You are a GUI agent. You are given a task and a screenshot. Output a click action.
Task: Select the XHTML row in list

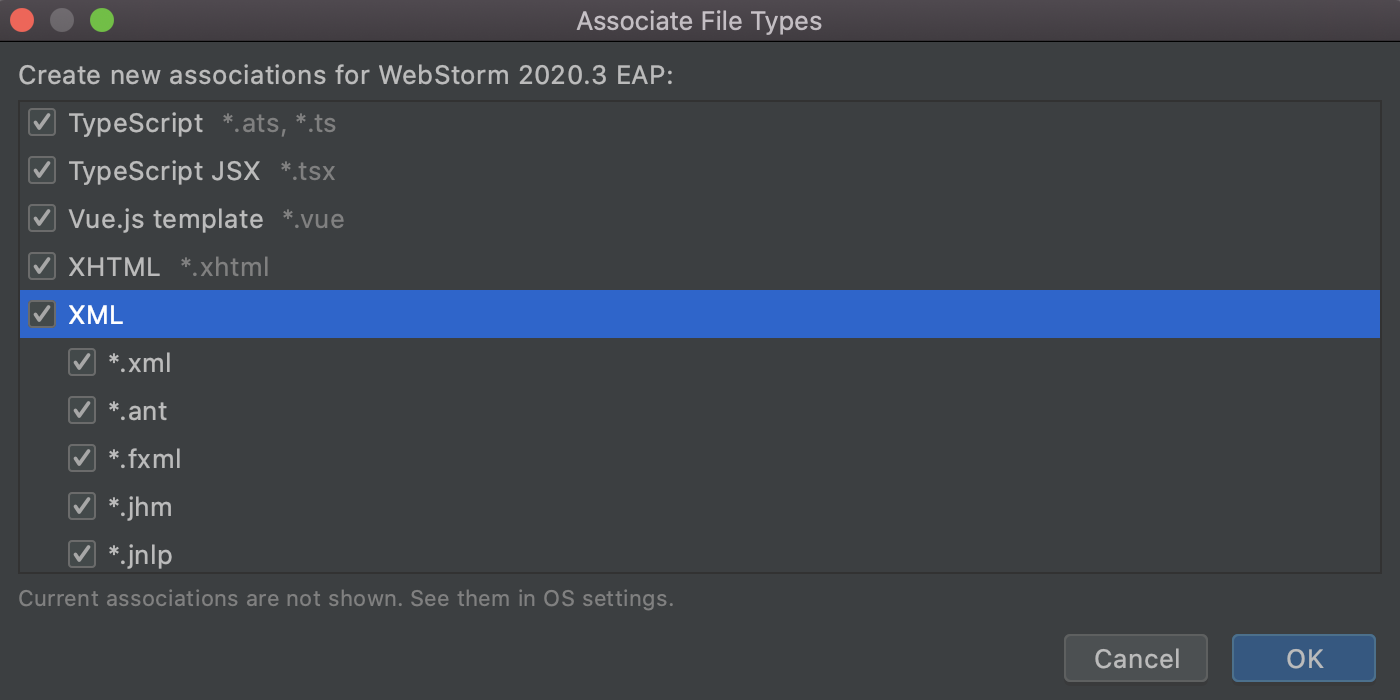pos(114,267)
